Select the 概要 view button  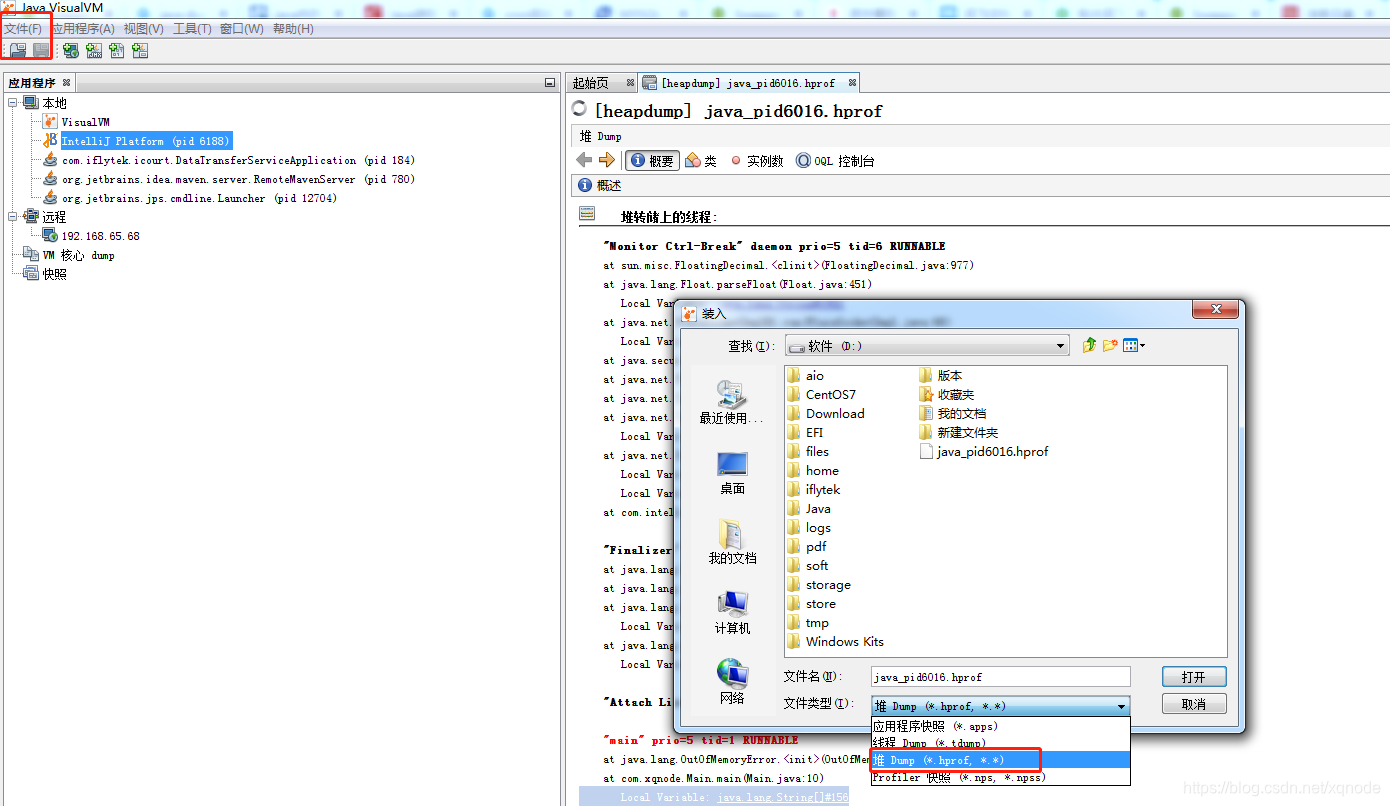tap(652, 160)
